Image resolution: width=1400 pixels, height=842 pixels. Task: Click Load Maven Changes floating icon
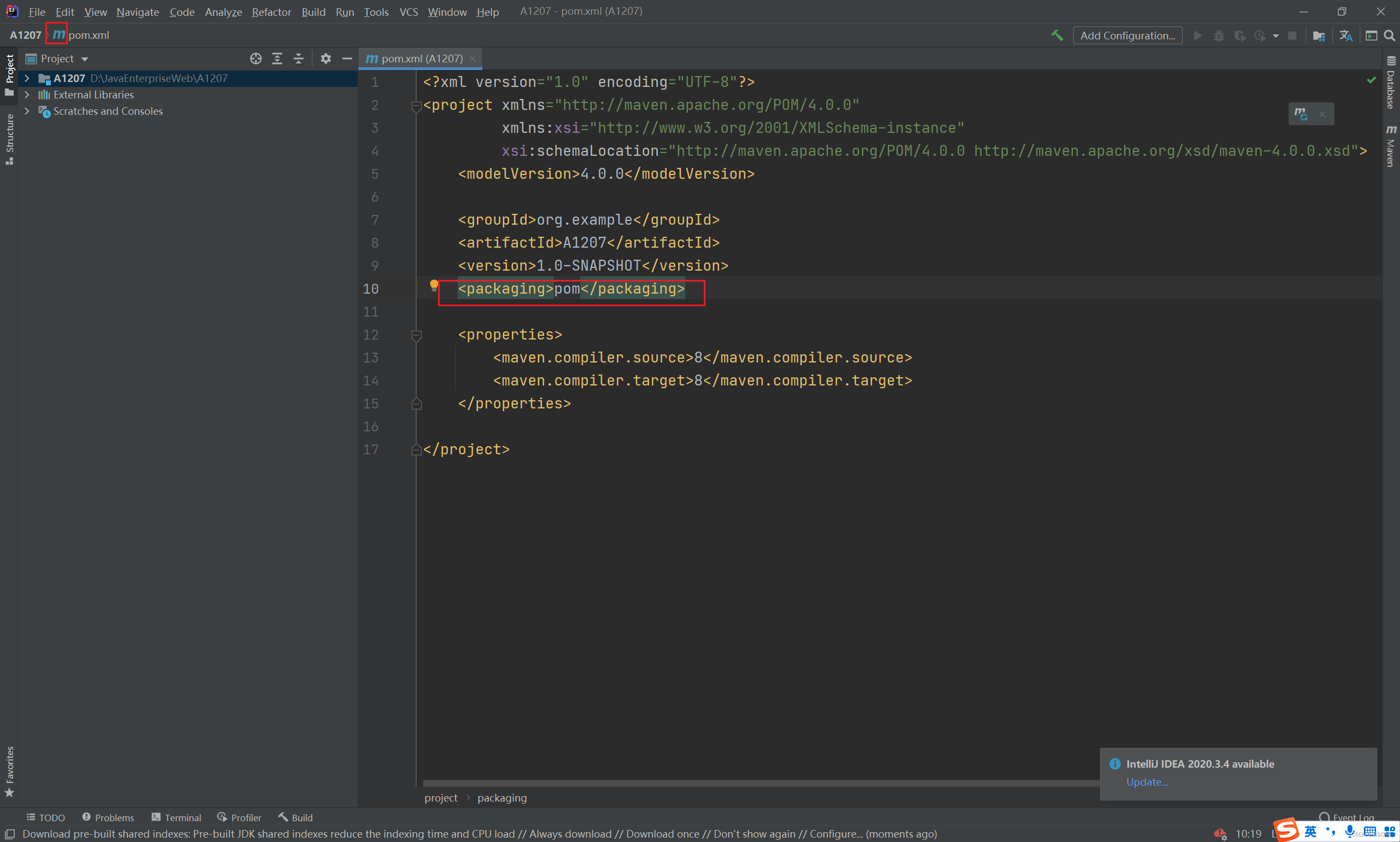pos(1300,114)
